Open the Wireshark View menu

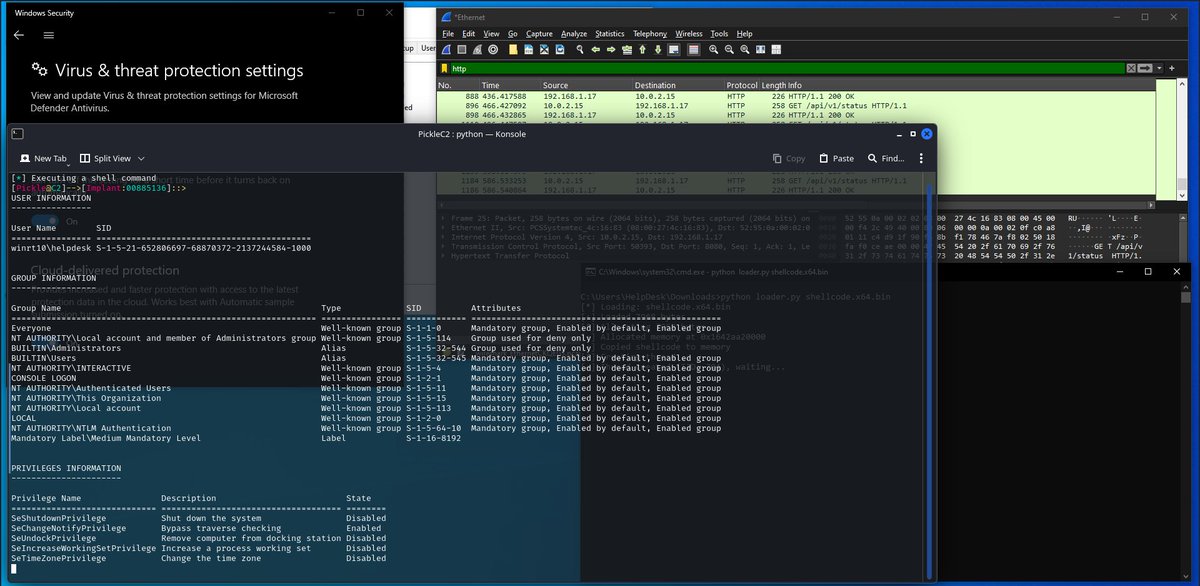click(x=489, y=33)
